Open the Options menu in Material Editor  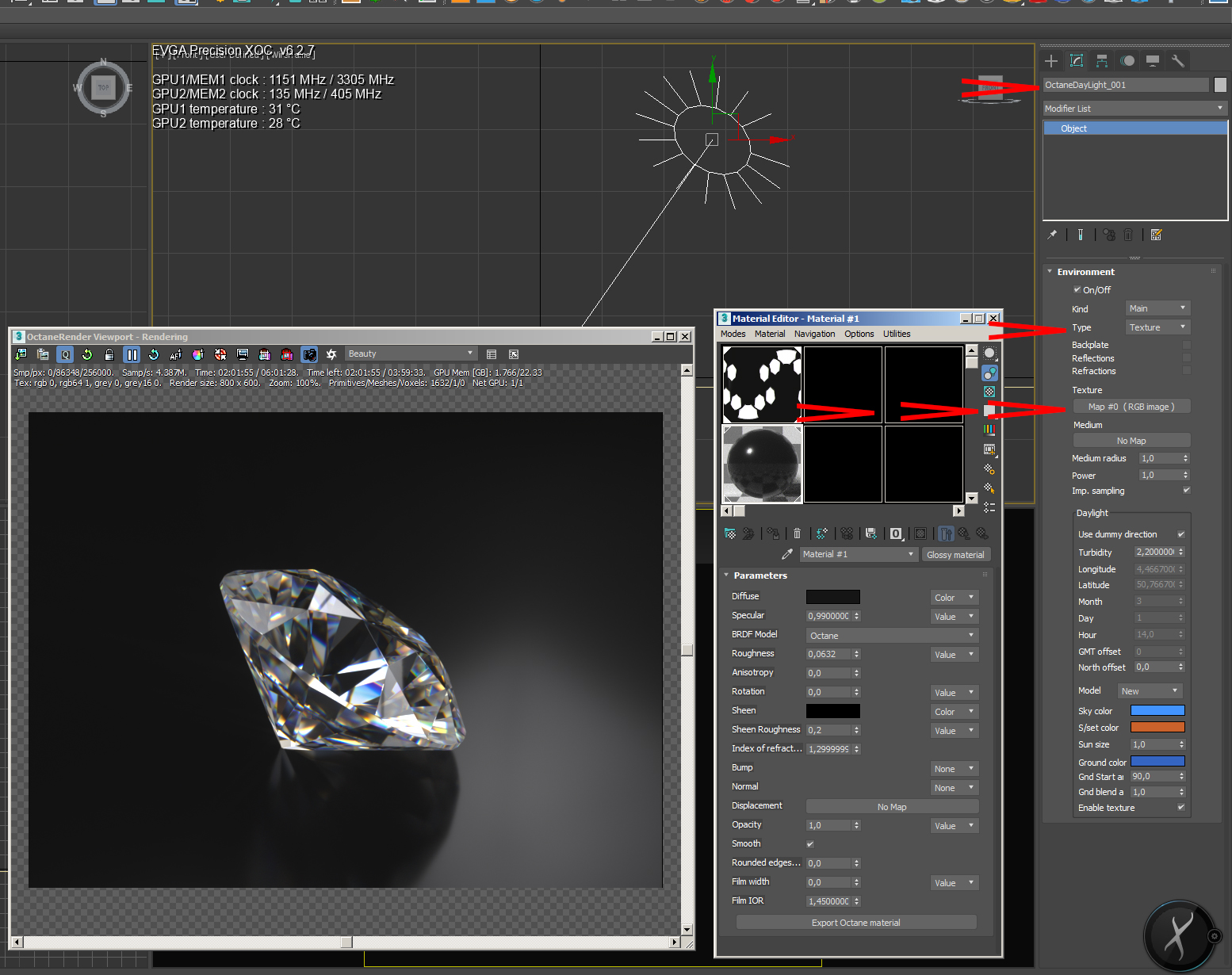[859, 334]
